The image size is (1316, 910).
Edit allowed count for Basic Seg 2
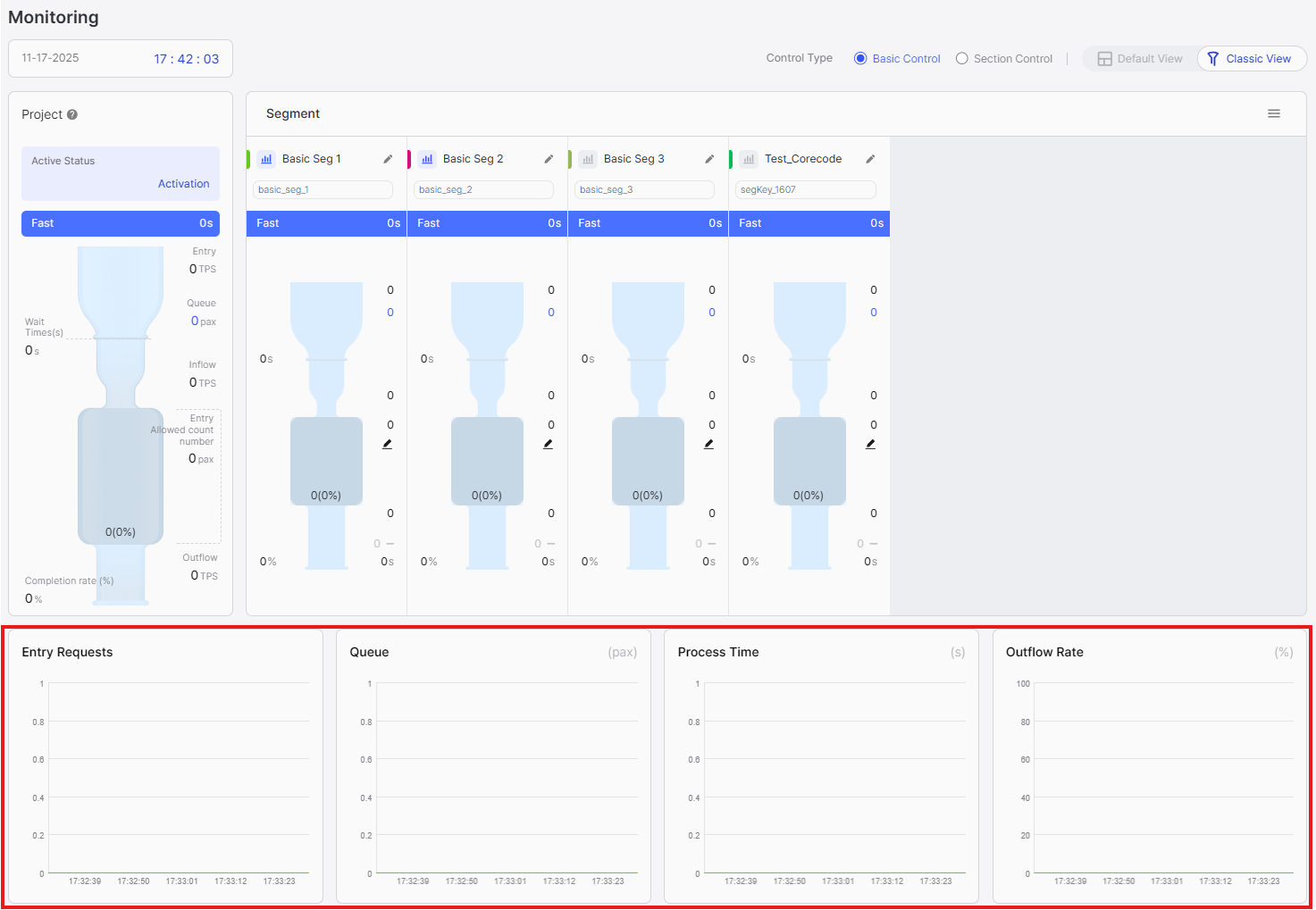point(549,444)
